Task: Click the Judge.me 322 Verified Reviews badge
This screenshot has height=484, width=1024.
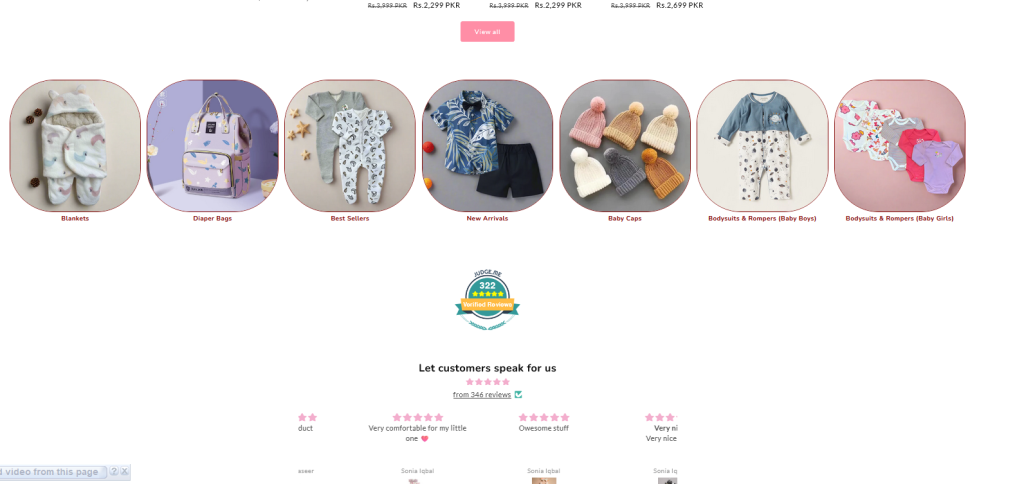Action: [x=487, y=300]
